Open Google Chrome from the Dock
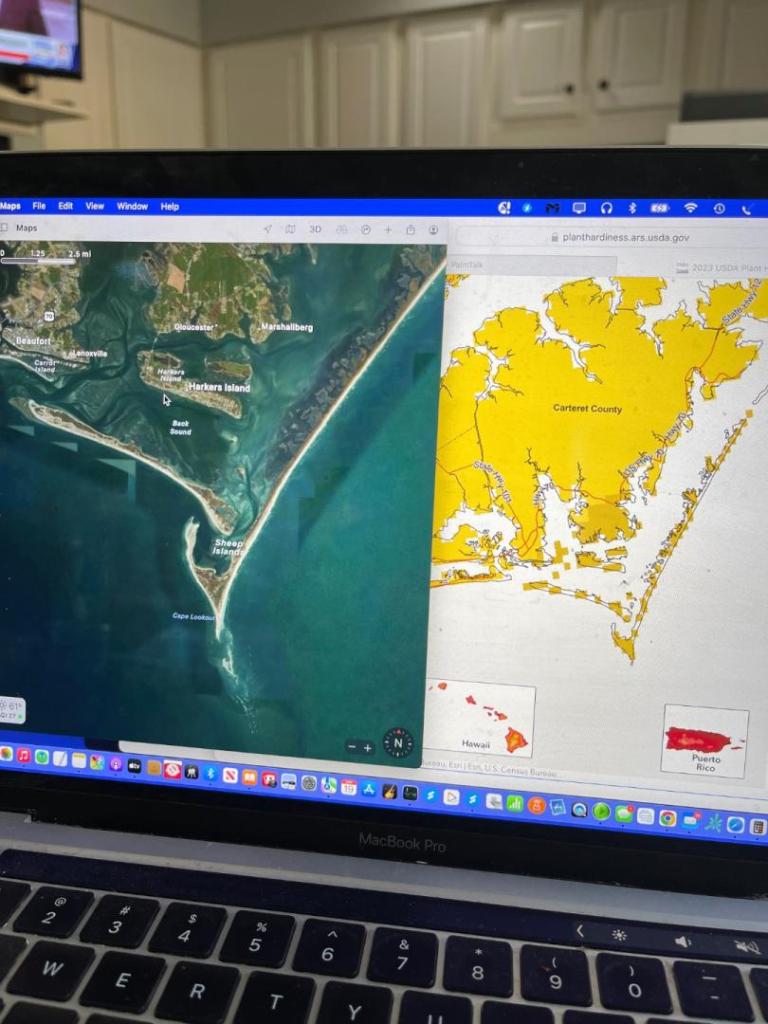 coord(667,818)
